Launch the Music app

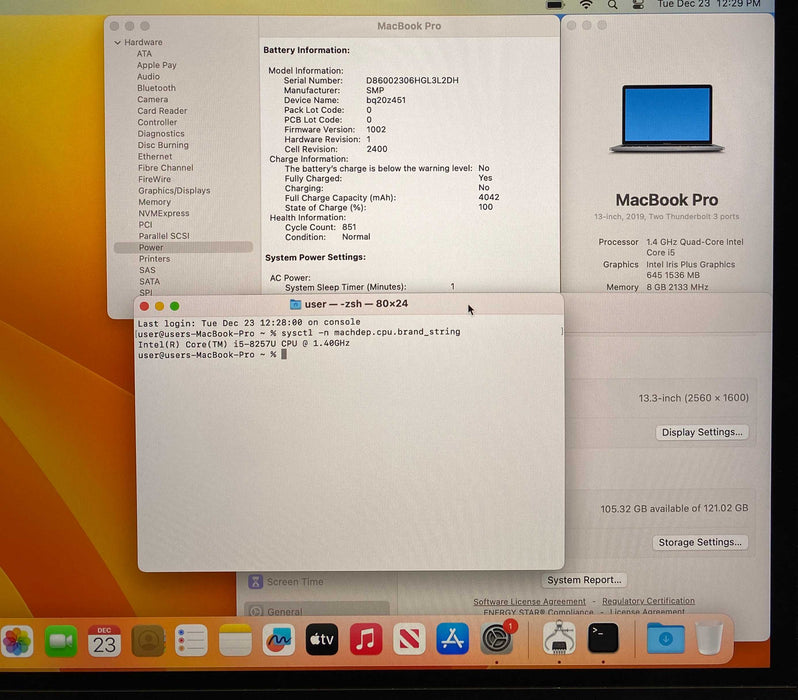[366, 639]
